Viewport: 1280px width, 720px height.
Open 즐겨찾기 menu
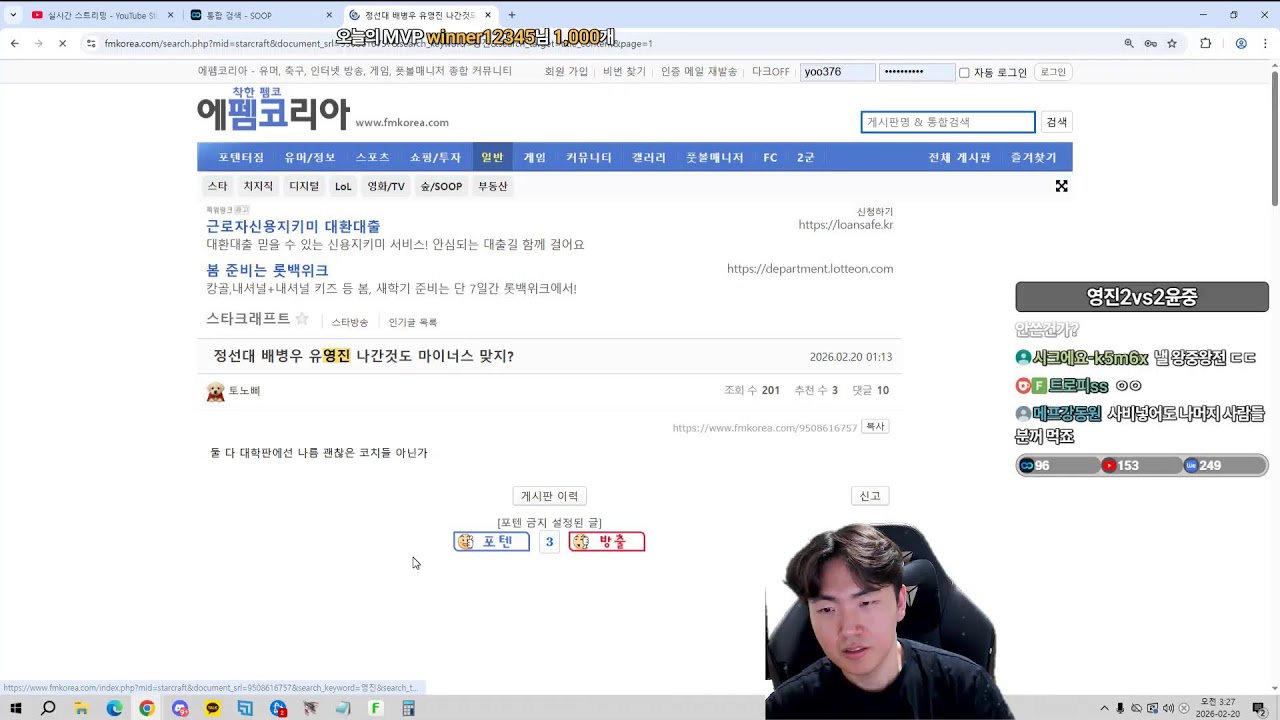(1034, 157)
